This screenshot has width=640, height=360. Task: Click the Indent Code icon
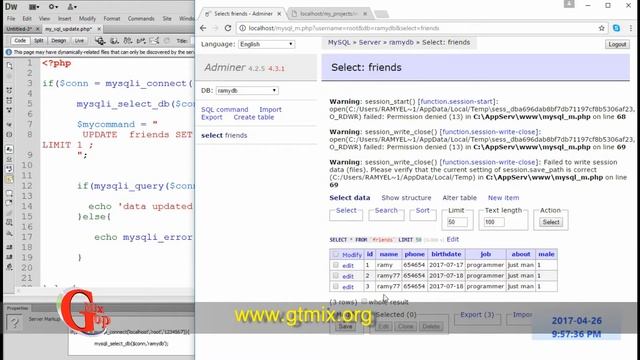tap(9, 247)
